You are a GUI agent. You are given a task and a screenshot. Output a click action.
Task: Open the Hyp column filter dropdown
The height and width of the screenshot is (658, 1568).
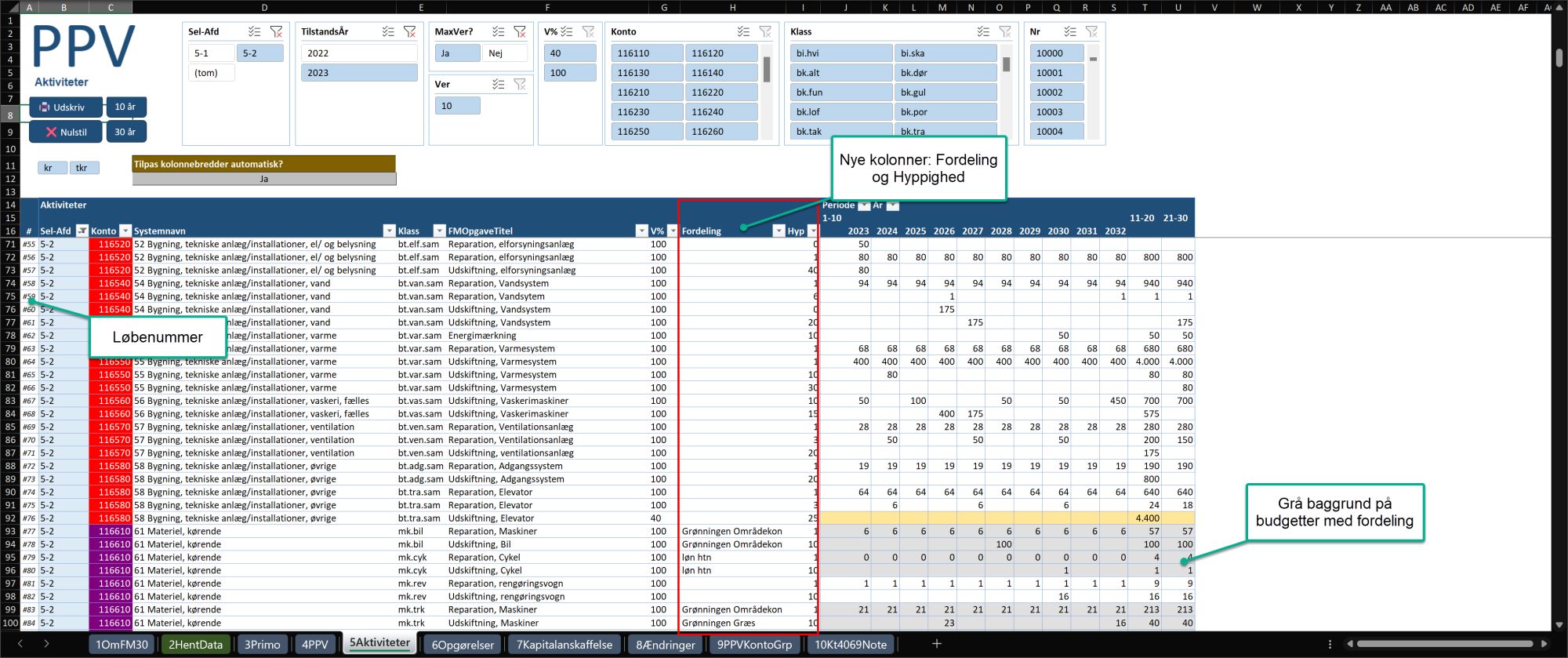click(811, 231)
